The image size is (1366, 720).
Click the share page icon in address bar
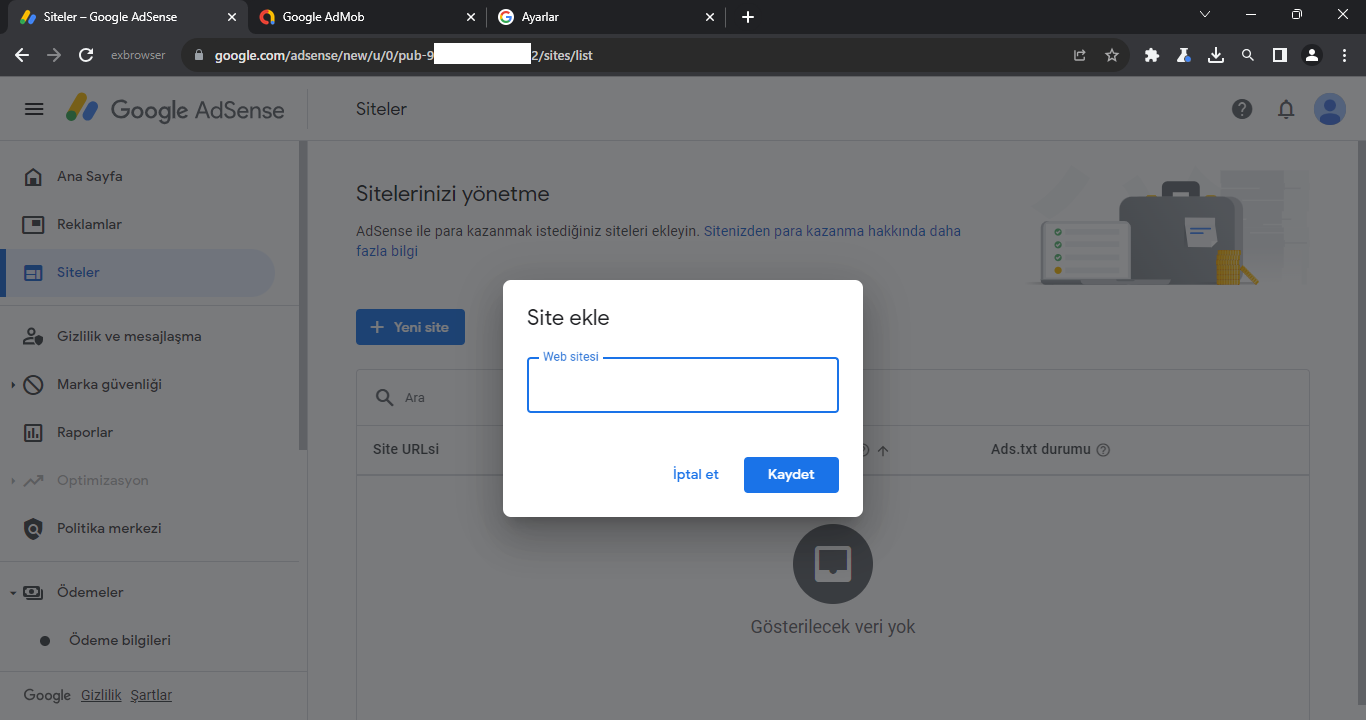(1080, 55)
